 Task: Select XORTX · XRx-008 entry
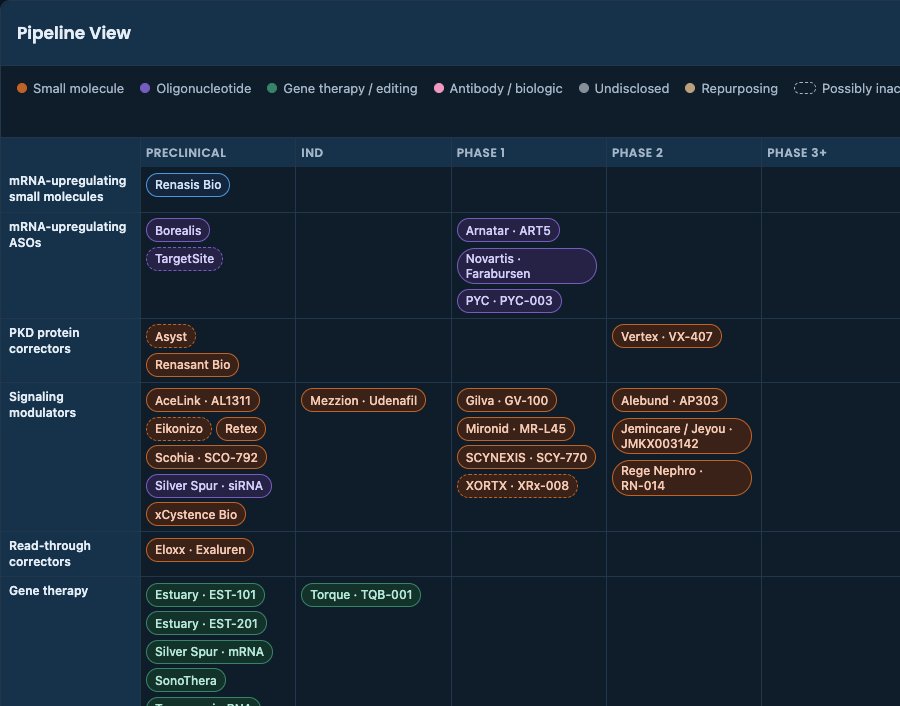[517, 486]
